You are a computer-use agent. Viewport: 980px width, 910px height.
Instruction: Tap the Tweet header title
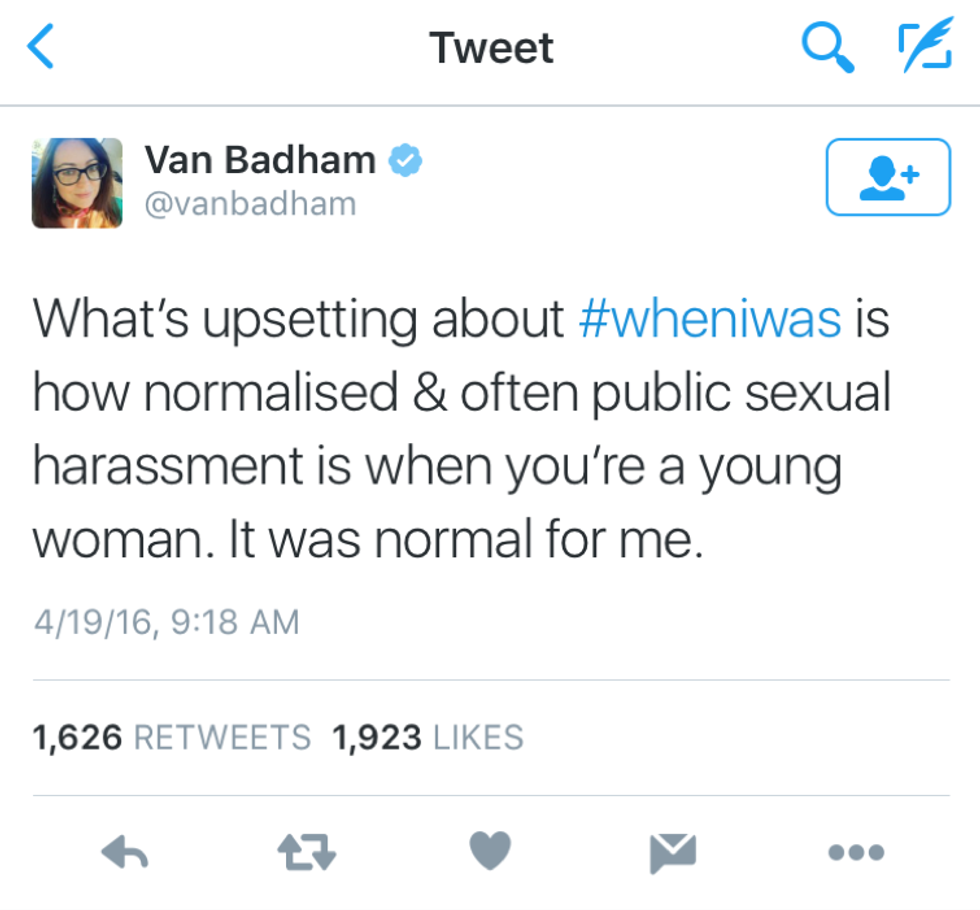(x=491, y=48)
